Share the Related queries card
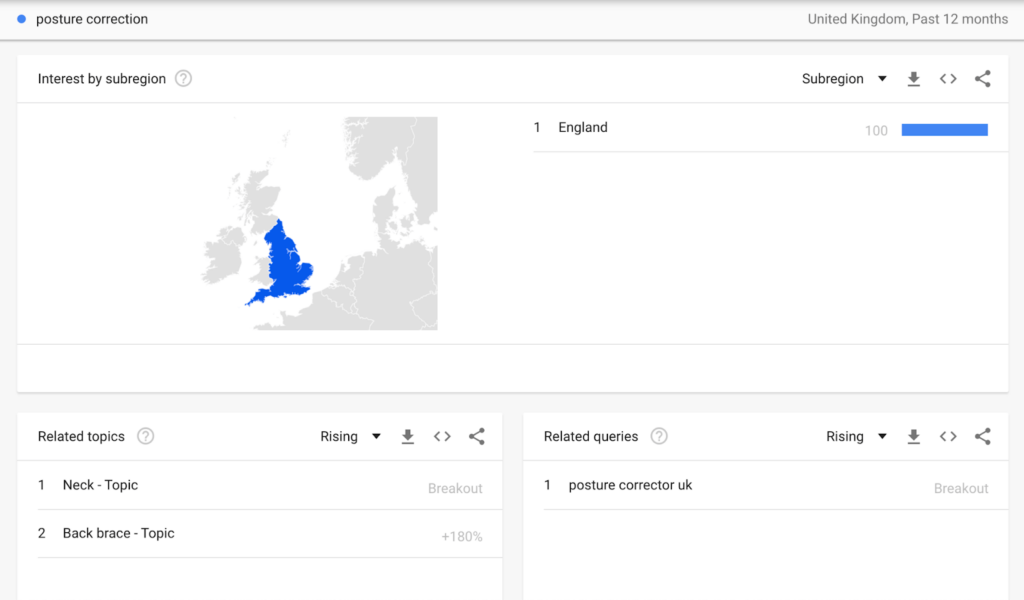The image size is (1024, 600). coord(983,437)
